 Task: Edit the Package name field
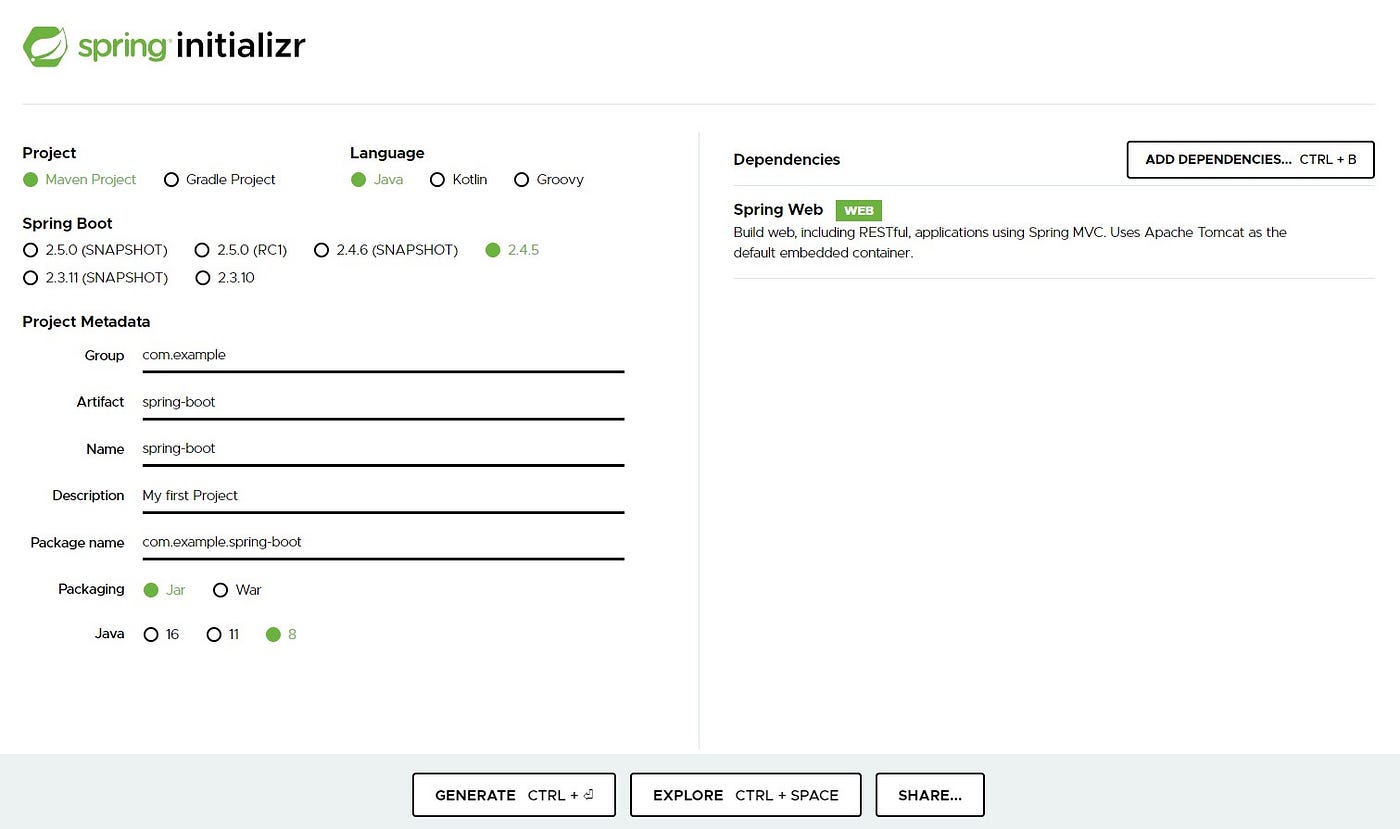383,543
